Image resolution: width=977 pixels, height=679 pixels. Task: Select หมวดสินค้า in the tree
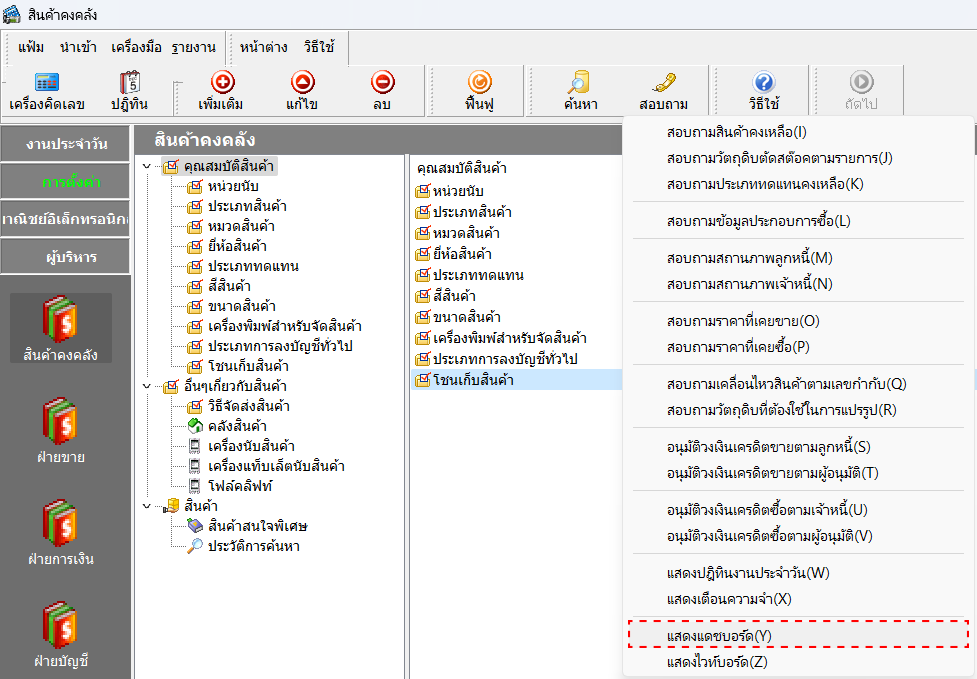(x=241, y=226)
